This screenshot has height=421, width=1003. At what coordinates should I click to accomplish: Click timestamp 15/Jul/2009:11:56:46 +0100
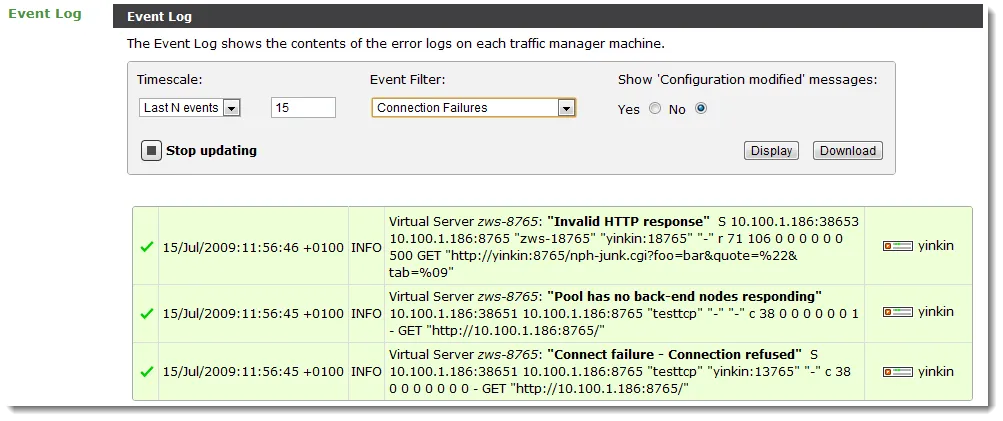click(x=253, y=248)
